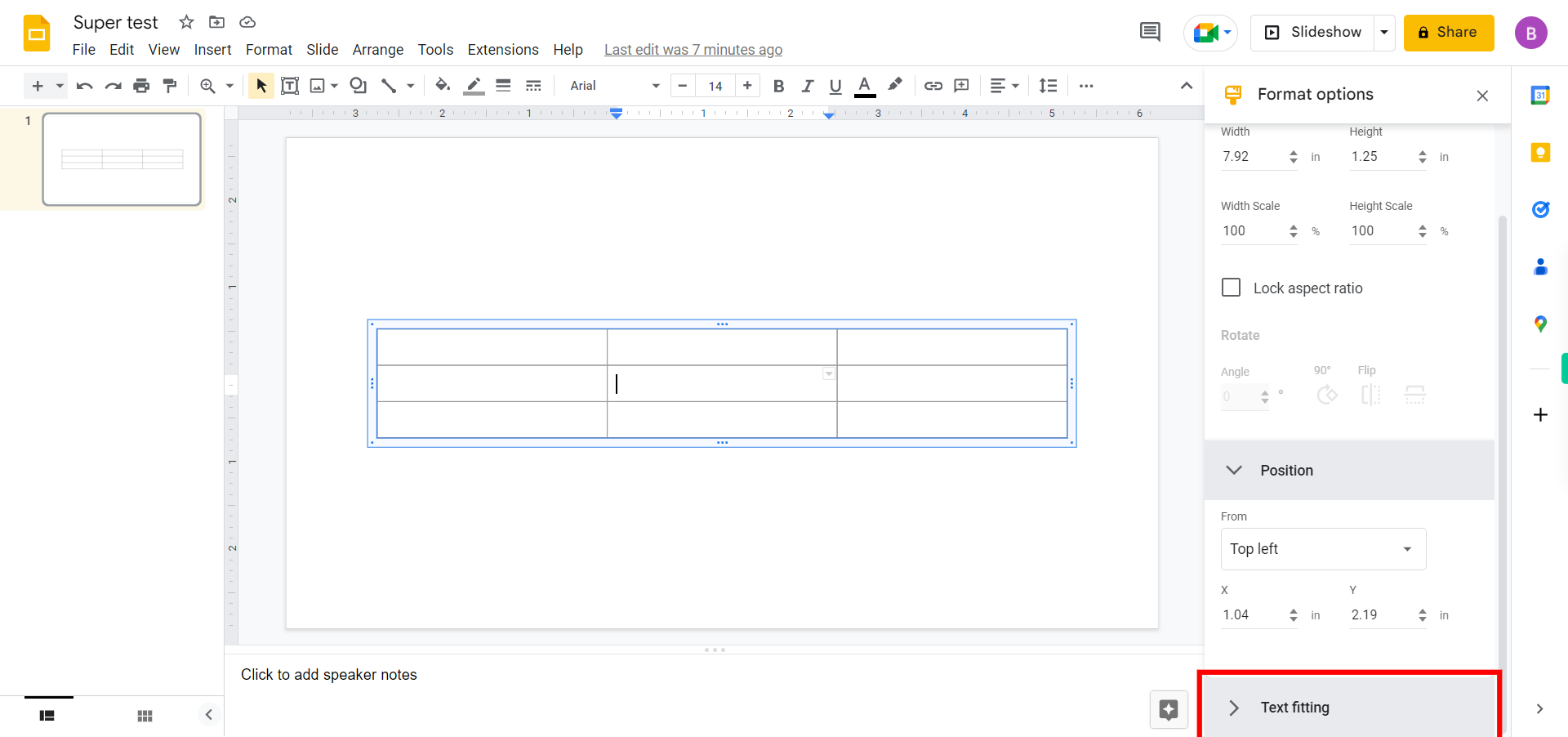This screenshot has width=1568, height=737.
Task: Star the Super test presentation
Action: click(x=186, y=22)
